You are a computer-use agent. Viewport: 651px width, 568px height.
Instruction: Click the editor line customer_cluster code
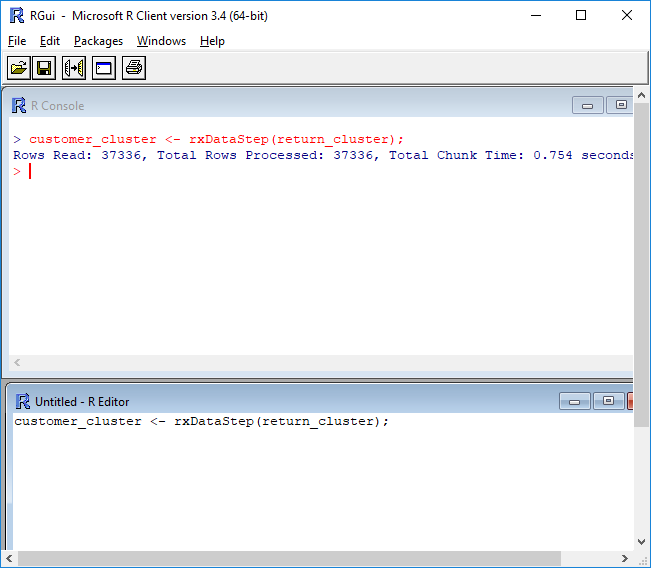pyautogui.click(x=201, y=421)
